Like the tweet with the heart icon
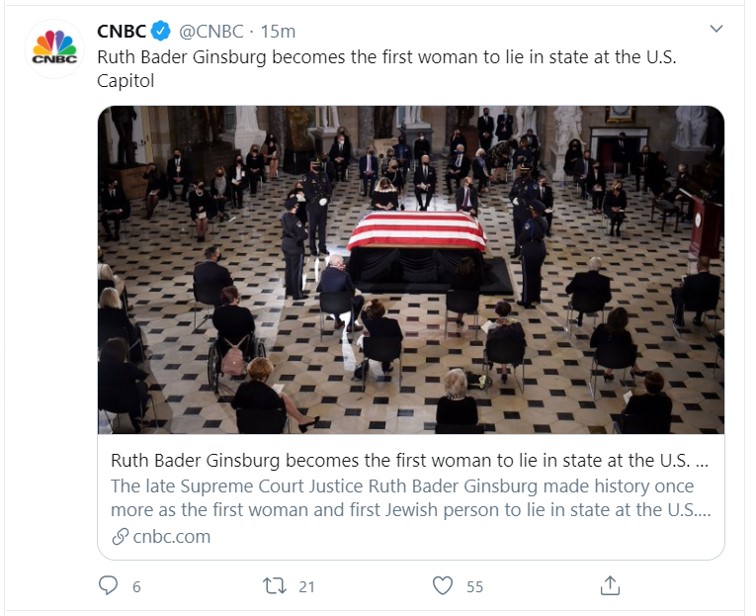This screenshot has height=616, width=756. (x=443, y=585)
